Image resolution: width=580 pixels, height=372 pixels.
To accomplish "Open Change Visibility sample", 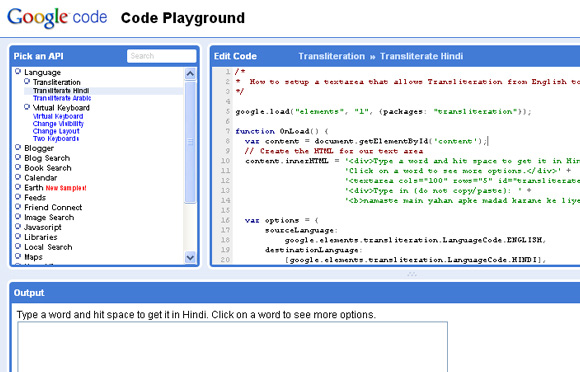I will tap(58, 124).
